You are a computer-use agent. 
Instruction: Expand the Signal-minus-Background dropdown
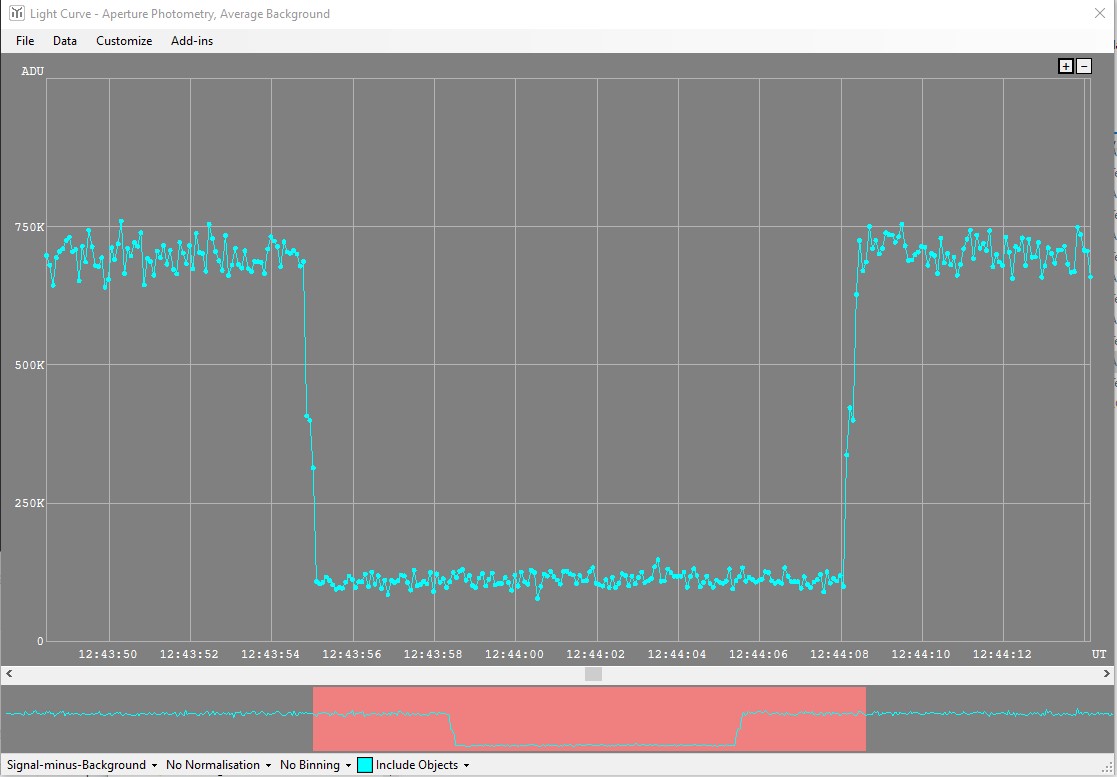click(x=82, y=765)
